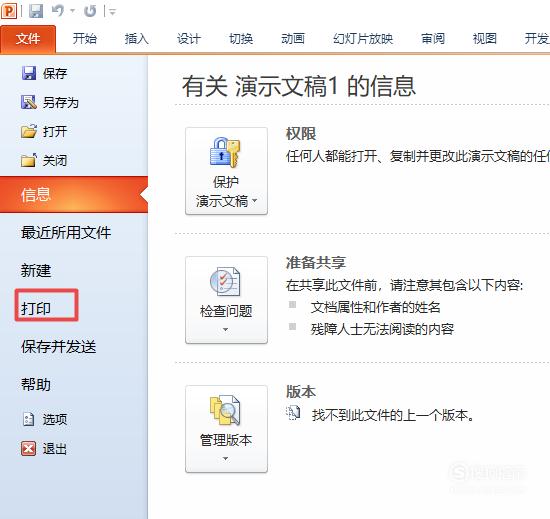Choose 打印 in backstage menu
This screenshot has width=550, height=519.
36,309
